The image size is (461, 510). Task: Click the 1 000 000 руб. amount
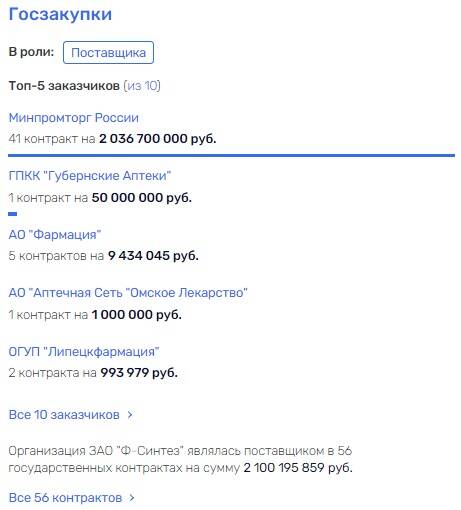(x=137, y=315)
